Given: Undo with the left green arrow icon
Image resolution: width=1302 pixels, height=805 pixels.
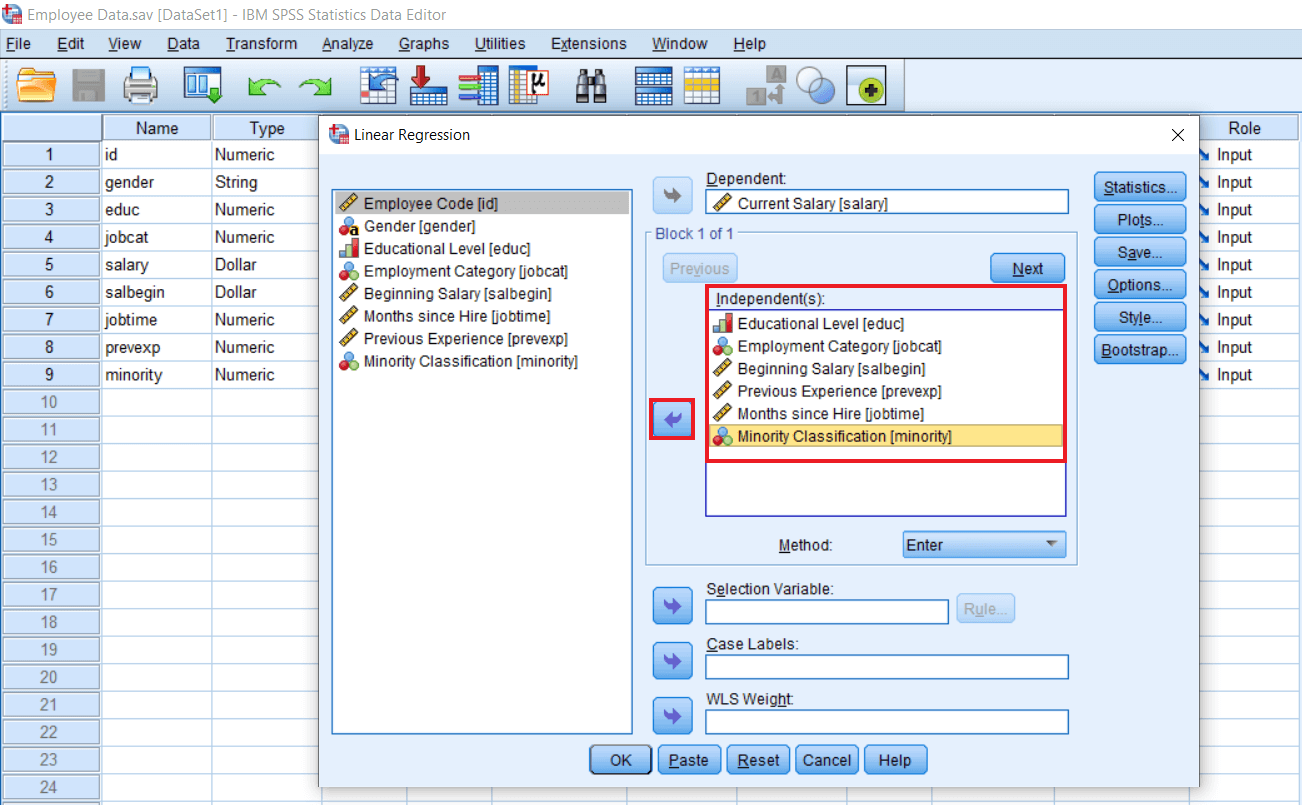Looking at the screenshot, I should point(264,87).
